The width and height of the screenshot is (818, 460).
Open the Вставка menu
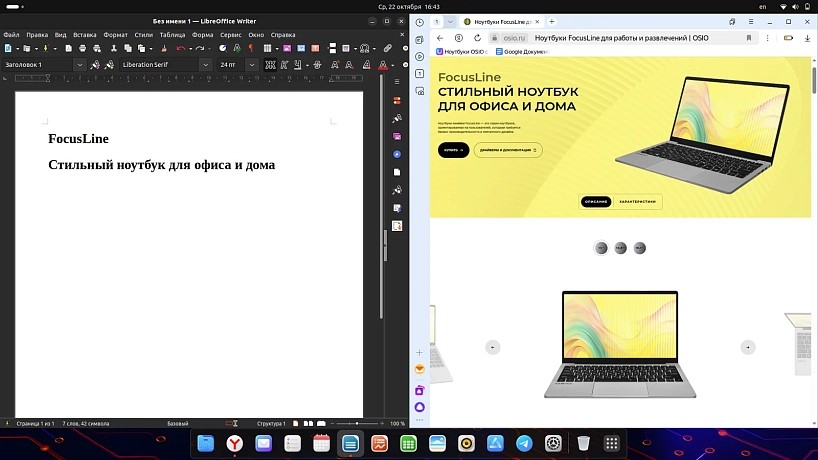[x=84, y=34]
